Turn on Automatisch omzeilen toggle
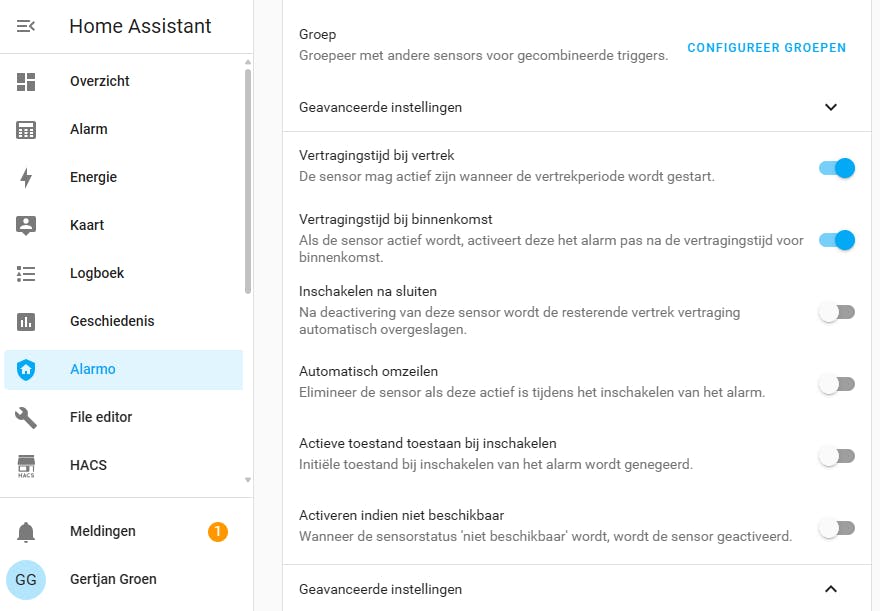 click(x=837, y=384)
